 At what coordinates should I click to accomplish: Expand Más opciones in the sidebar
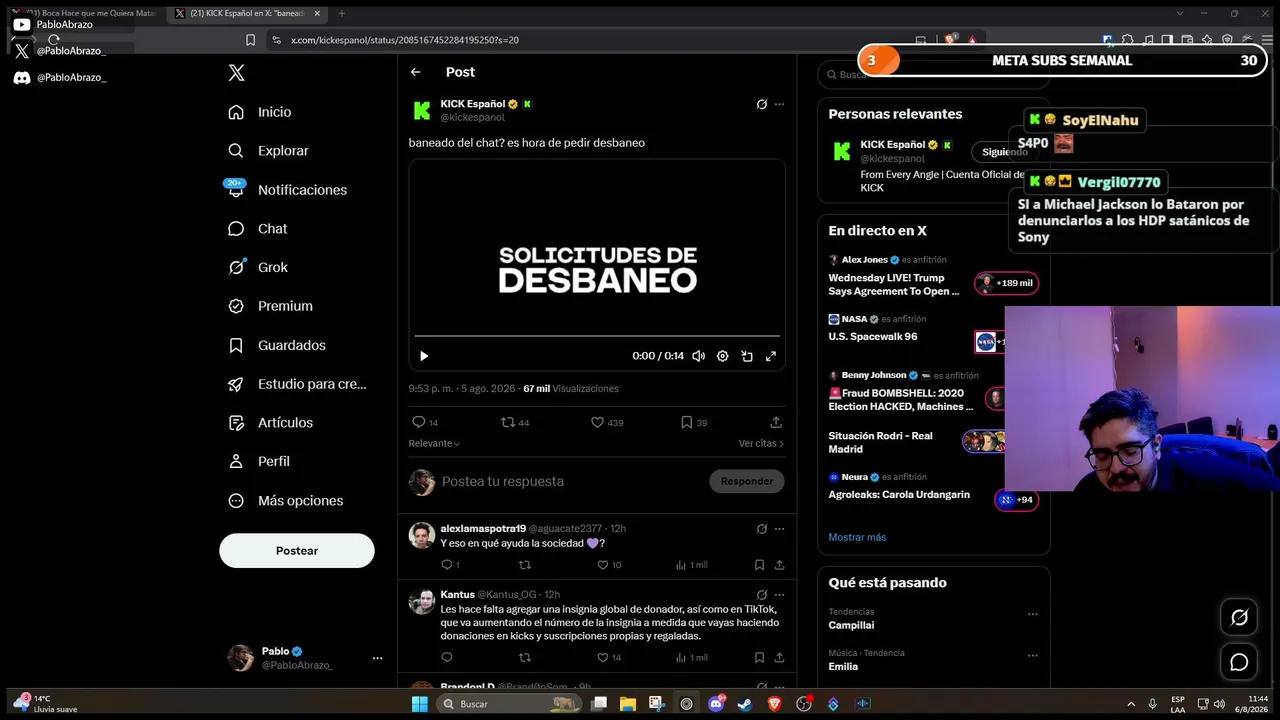pyautogui.click(x=285, y=500)
